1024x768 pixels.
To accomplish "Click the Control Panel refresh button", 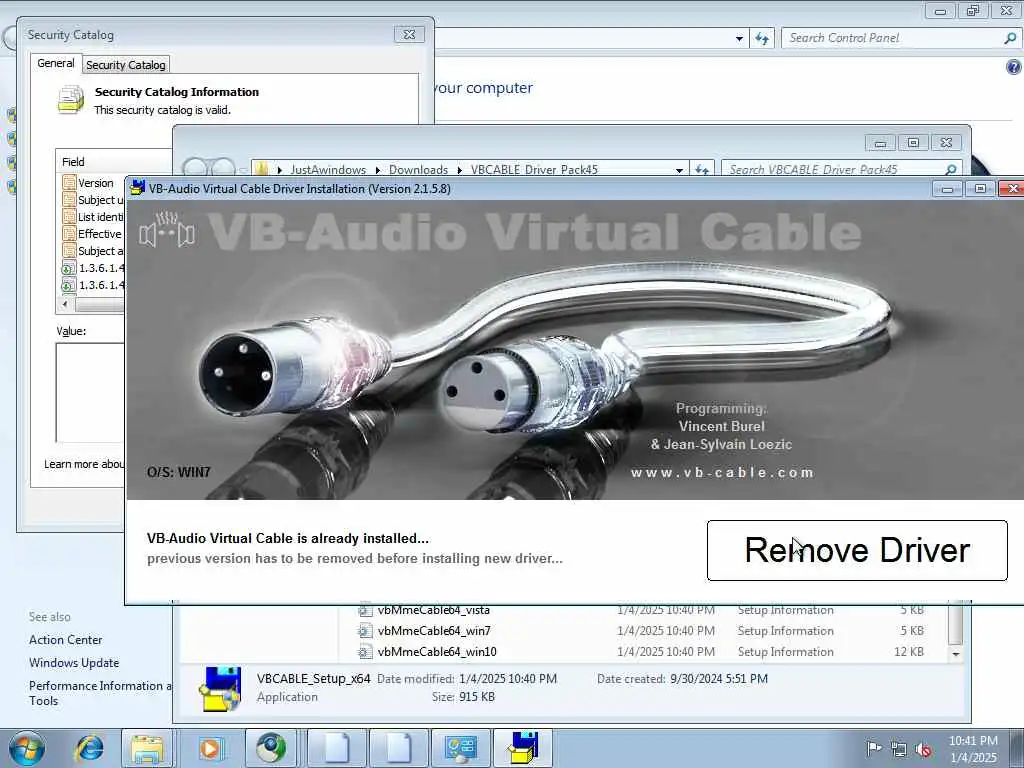I will [x=762, y=39].
